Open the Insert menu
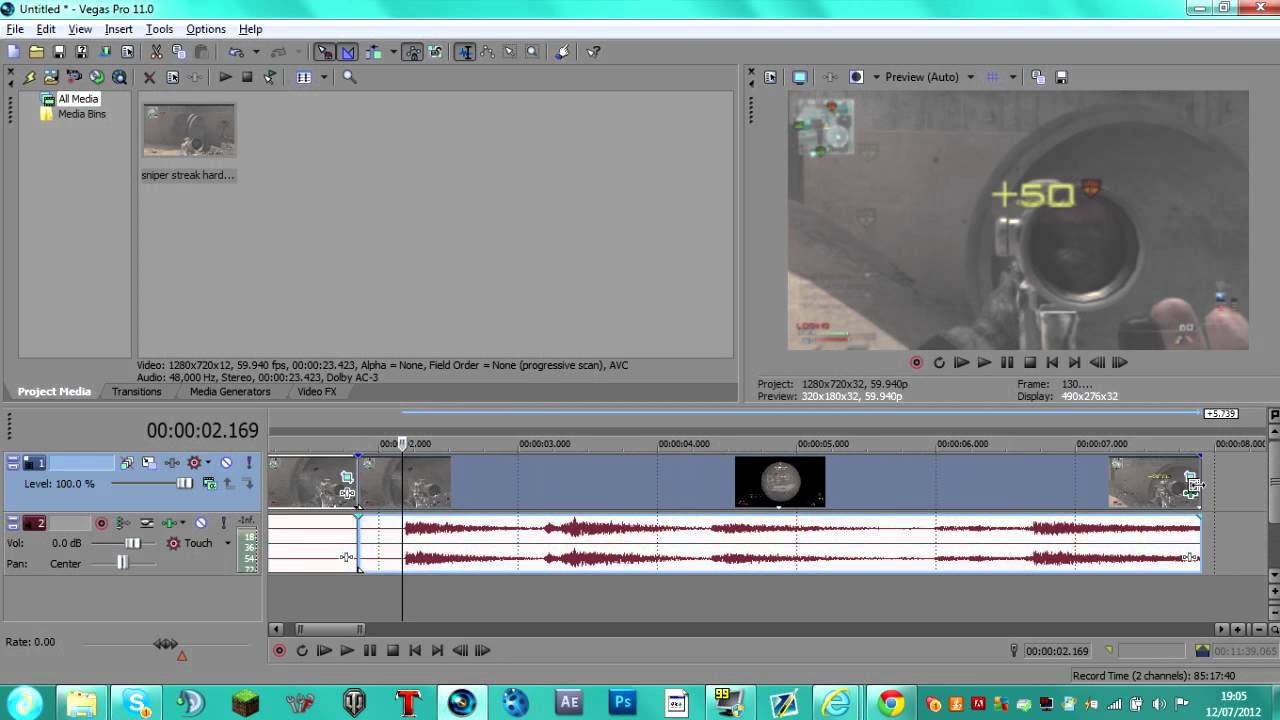 coord(118,29)
